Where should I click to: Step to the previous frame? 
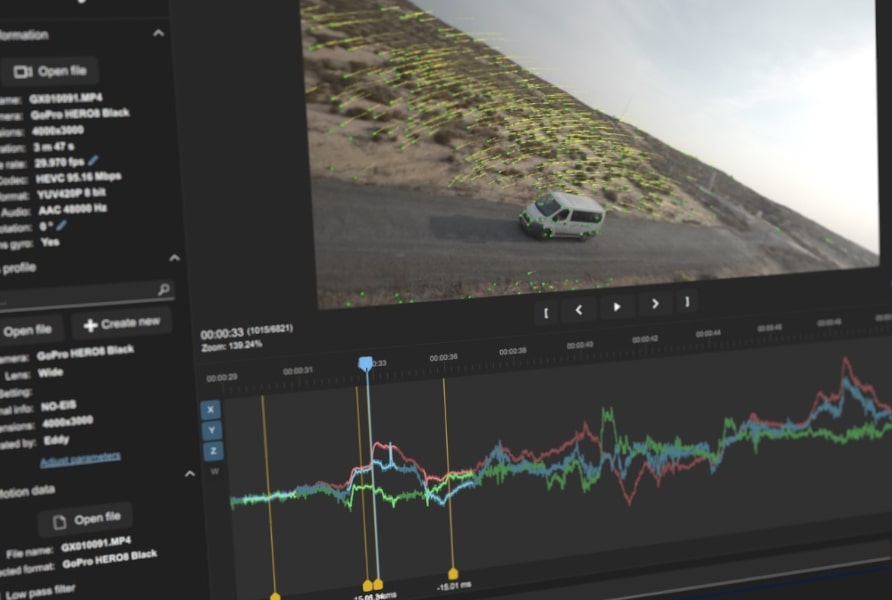579,311
